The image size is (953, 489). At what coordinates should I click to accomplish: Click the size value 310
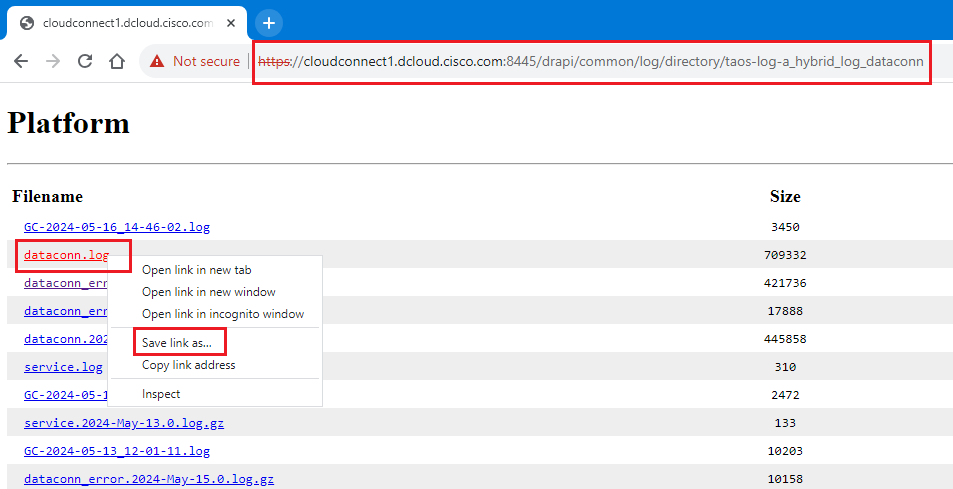[x=785, y=367]
